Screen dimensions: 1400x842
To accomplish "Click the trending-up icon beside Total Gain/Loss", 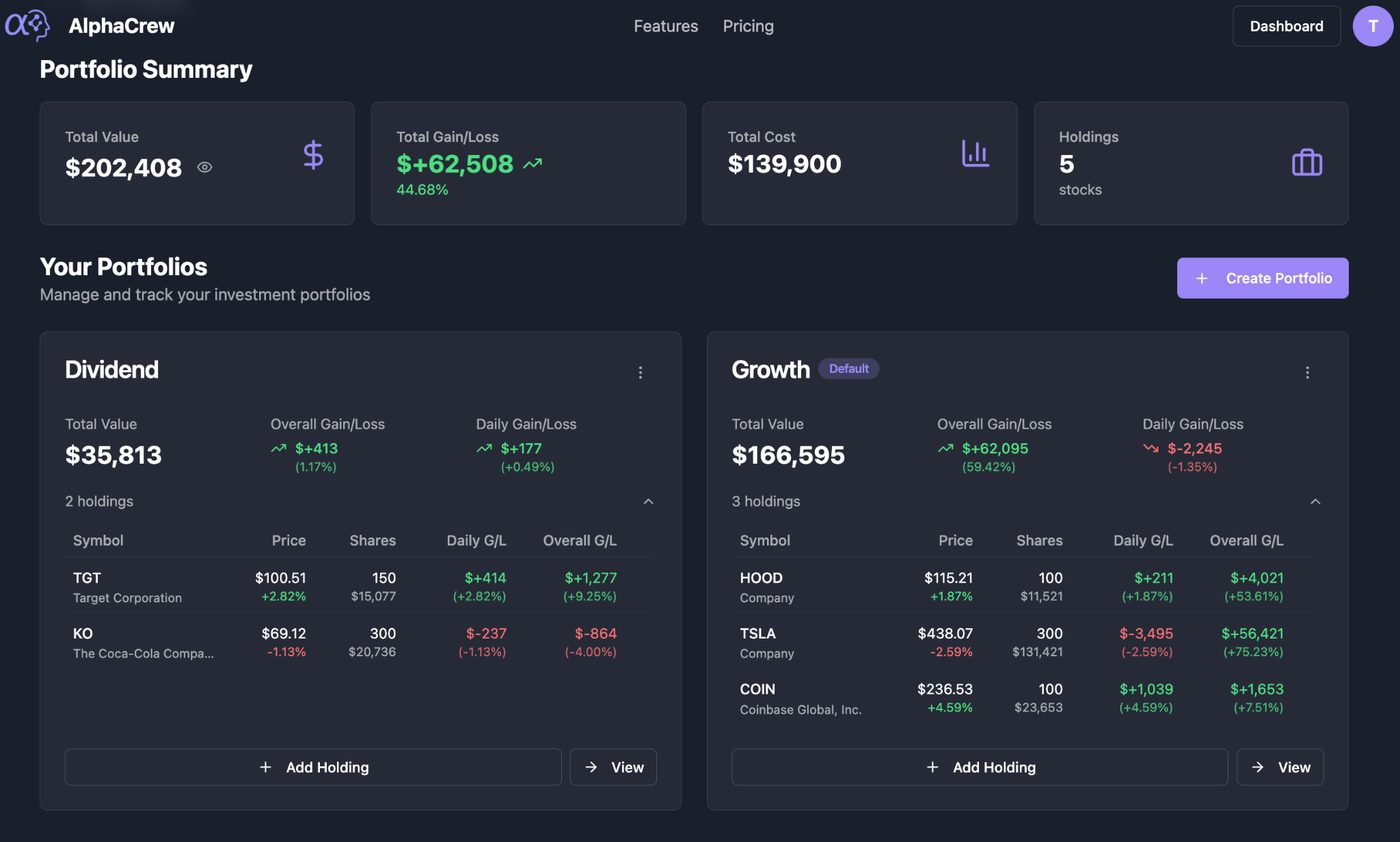I will click(x=533, y=162).
